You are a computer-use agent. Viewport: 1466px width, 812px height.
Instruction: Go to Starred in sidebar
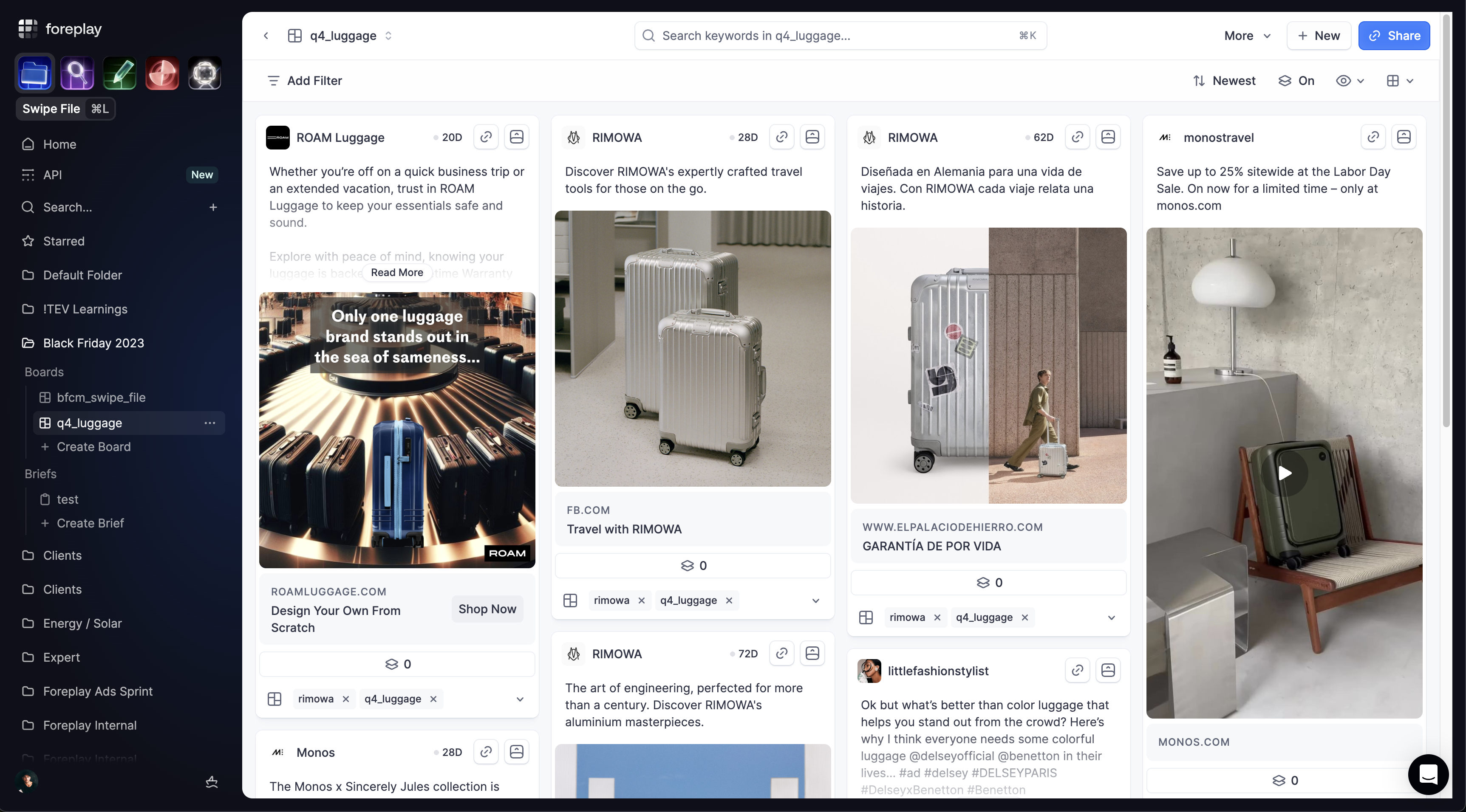pos(64,241)
